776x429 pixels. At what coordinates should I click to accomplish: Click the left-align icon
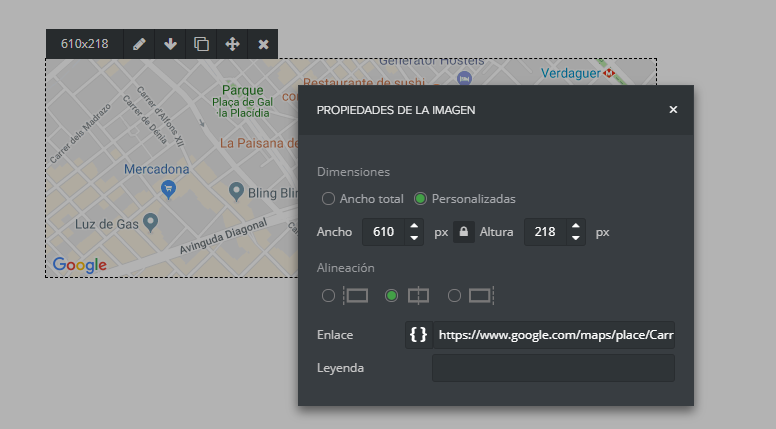[x=356, y=296]
